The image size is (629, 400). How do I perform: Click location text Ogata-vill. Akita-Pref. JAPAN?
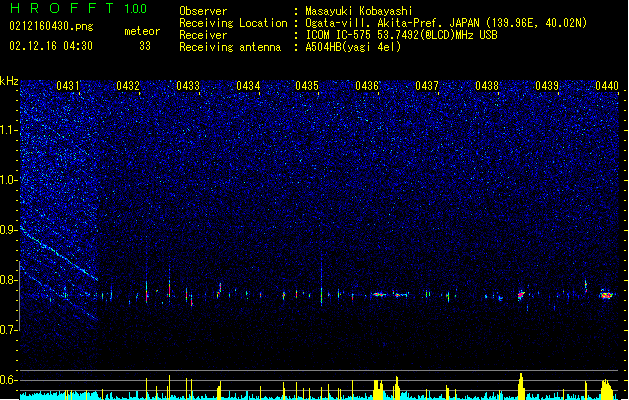point(392,23)
